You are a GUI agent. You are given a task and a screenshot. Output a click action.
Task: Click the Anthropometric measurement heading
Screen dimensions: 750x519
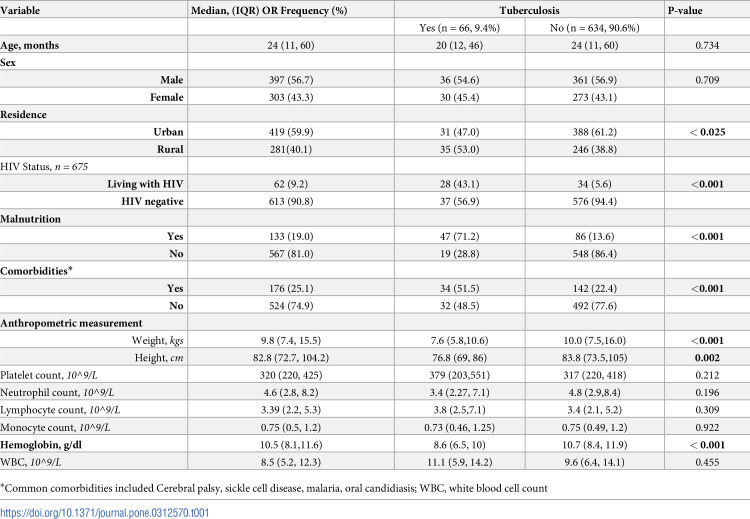(71, 323)
